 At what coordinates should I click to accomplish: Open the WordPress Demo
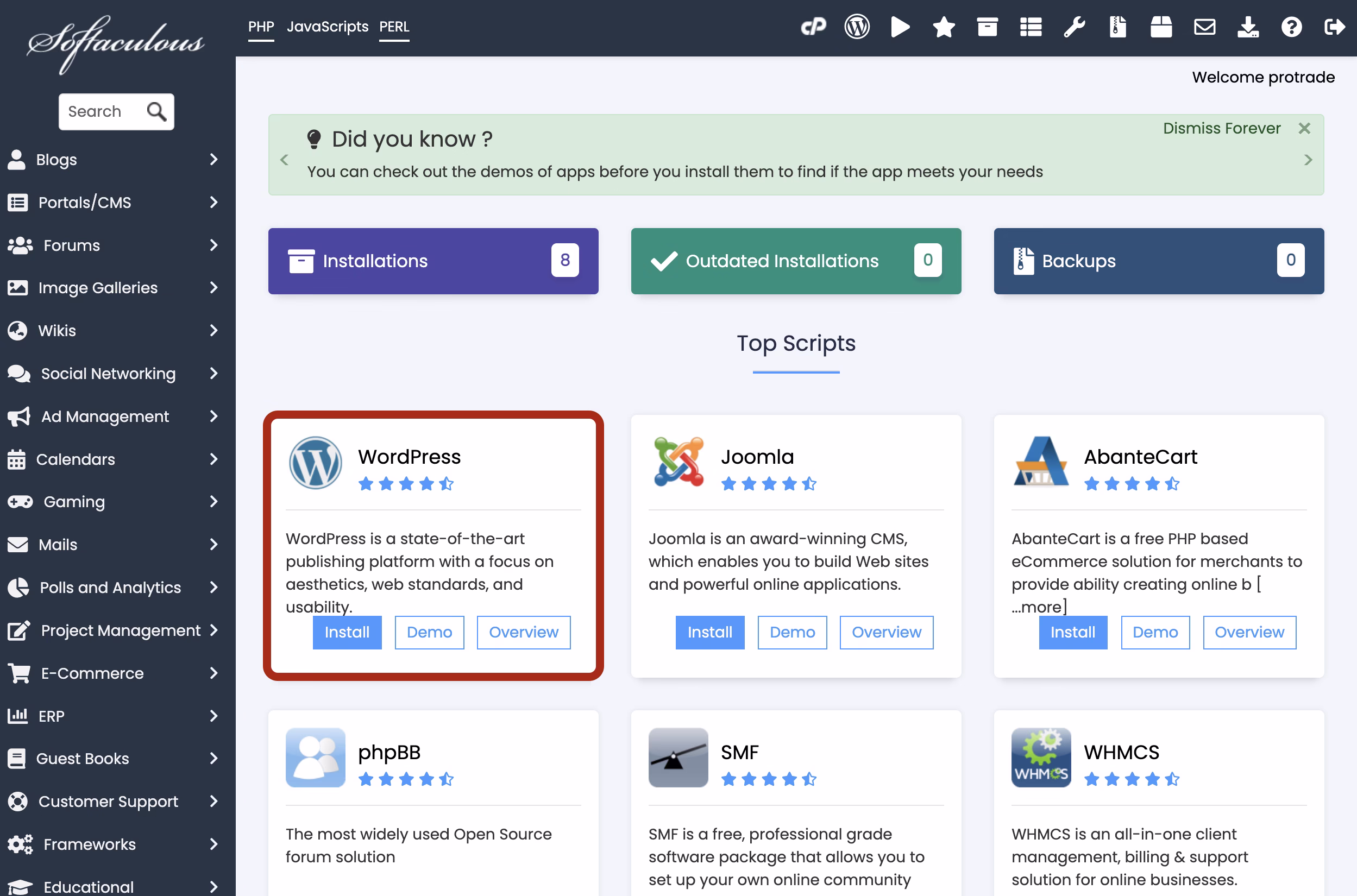(x=429, y=632)
